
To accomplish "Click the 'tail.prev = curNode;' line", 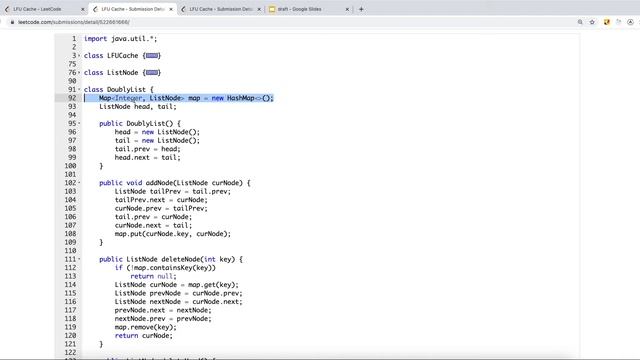I will pos(153,217).
